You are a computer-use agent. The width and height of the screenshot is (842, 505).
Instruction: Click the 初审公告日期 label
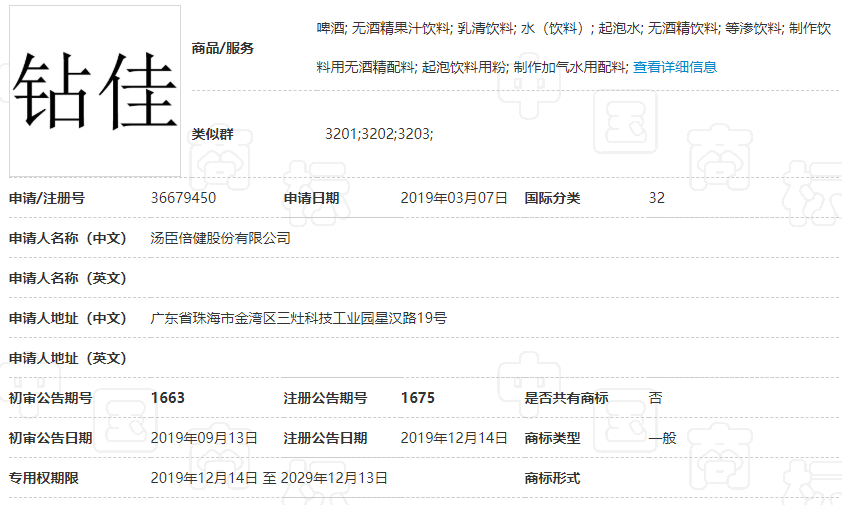click(50, 438)
